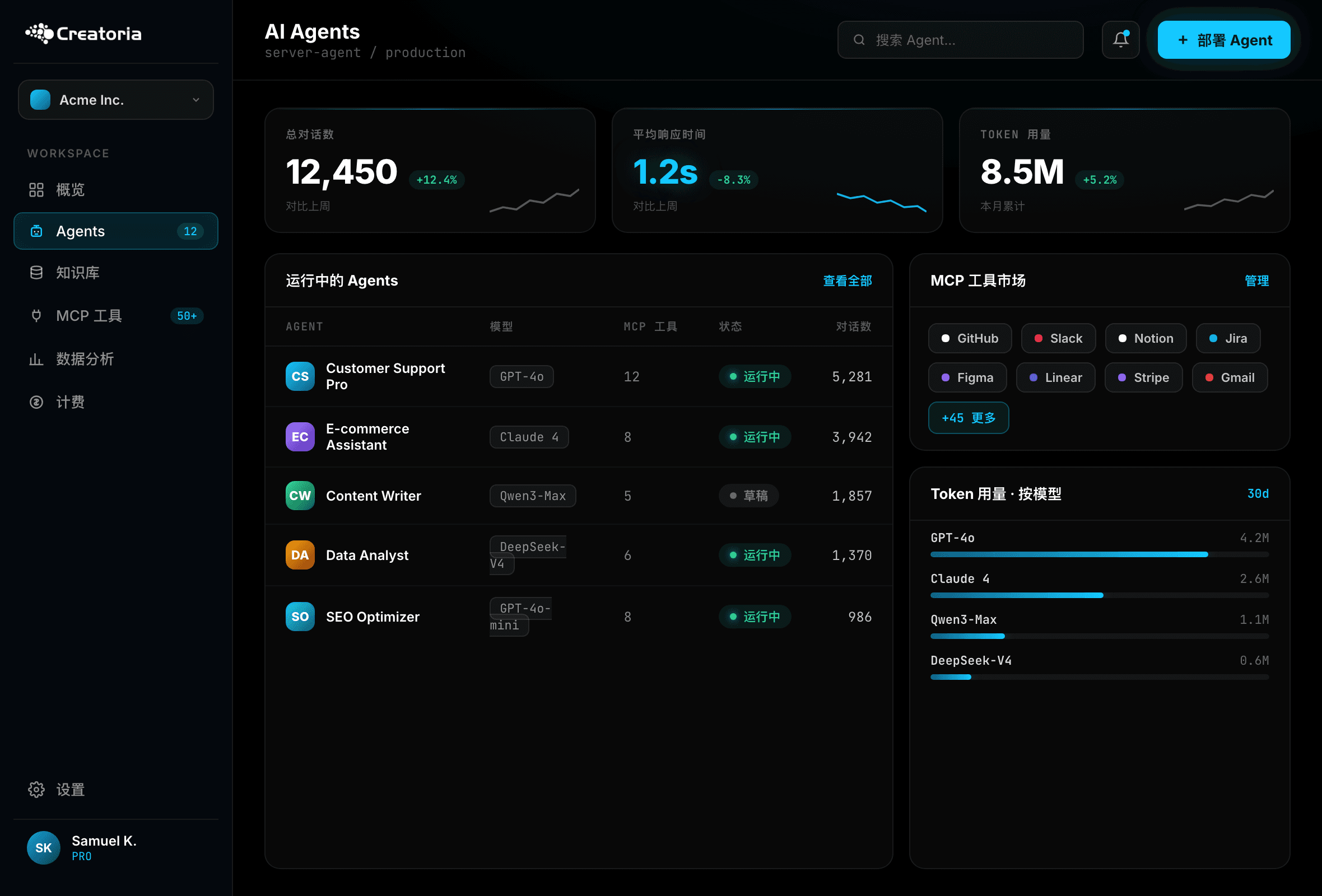The image size is (1322, 896).
Task: Click the 50+ badge on MCP 工具
Action: [x=187, y=316]
